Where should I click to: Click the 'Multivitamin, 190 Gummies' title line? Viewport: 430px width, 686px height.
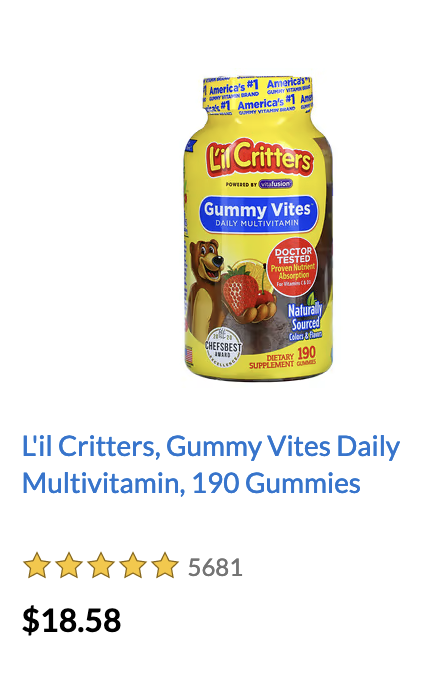(x=191, y=483)
